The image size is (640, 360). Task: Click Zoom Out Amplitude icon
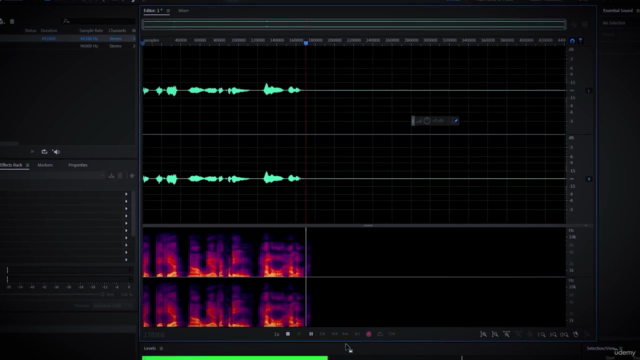tap(495, 334)
